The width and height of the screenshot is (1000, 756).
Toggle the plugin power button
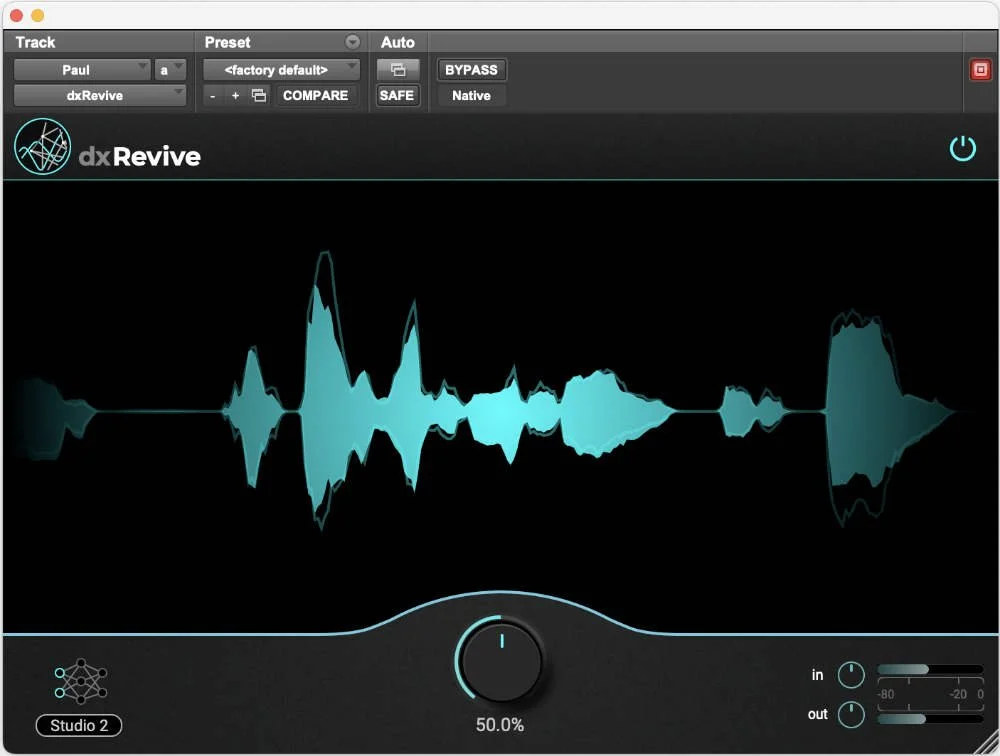coord(963,147)
